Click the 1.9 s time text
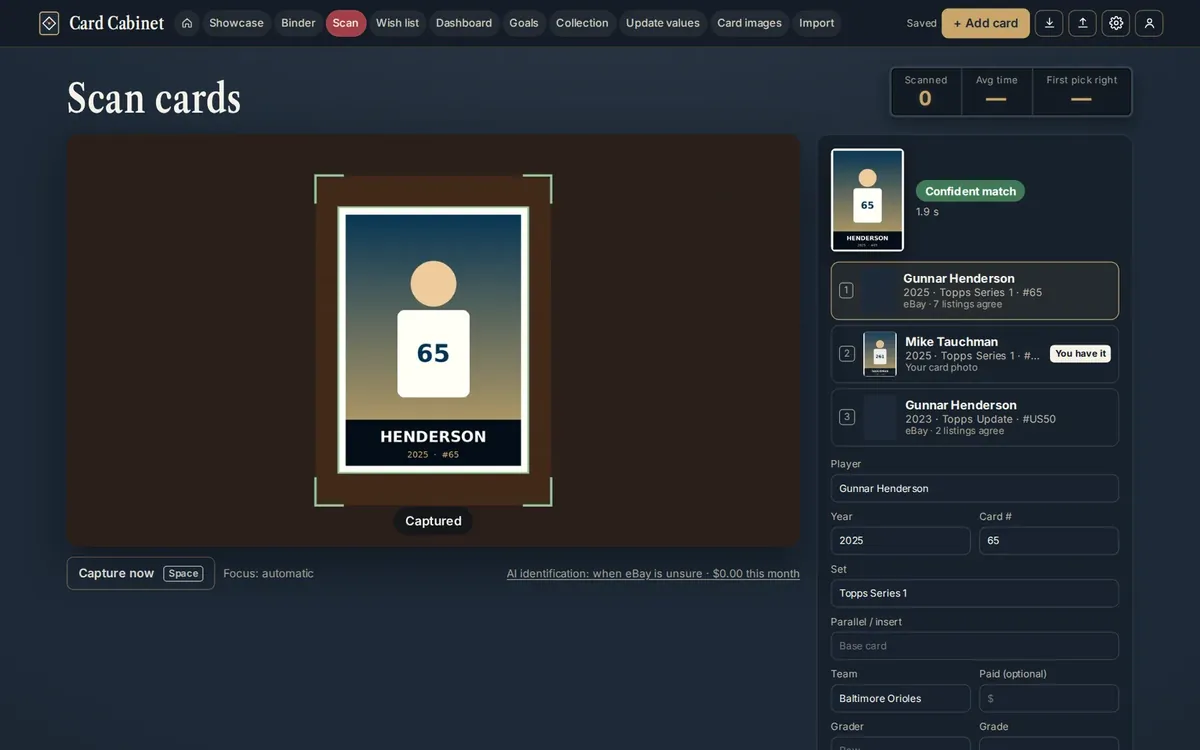This screenshot has width=1200, height=750. [x=927, y=212]
